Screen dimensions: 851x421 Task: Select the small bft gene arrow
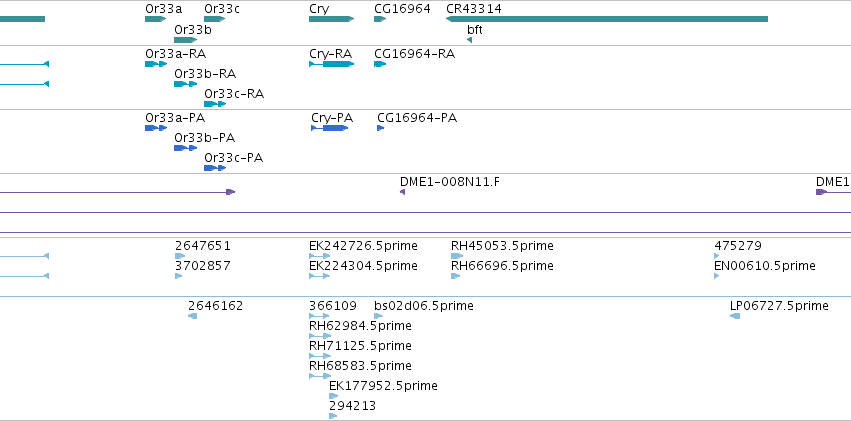[x=469, y=40]
